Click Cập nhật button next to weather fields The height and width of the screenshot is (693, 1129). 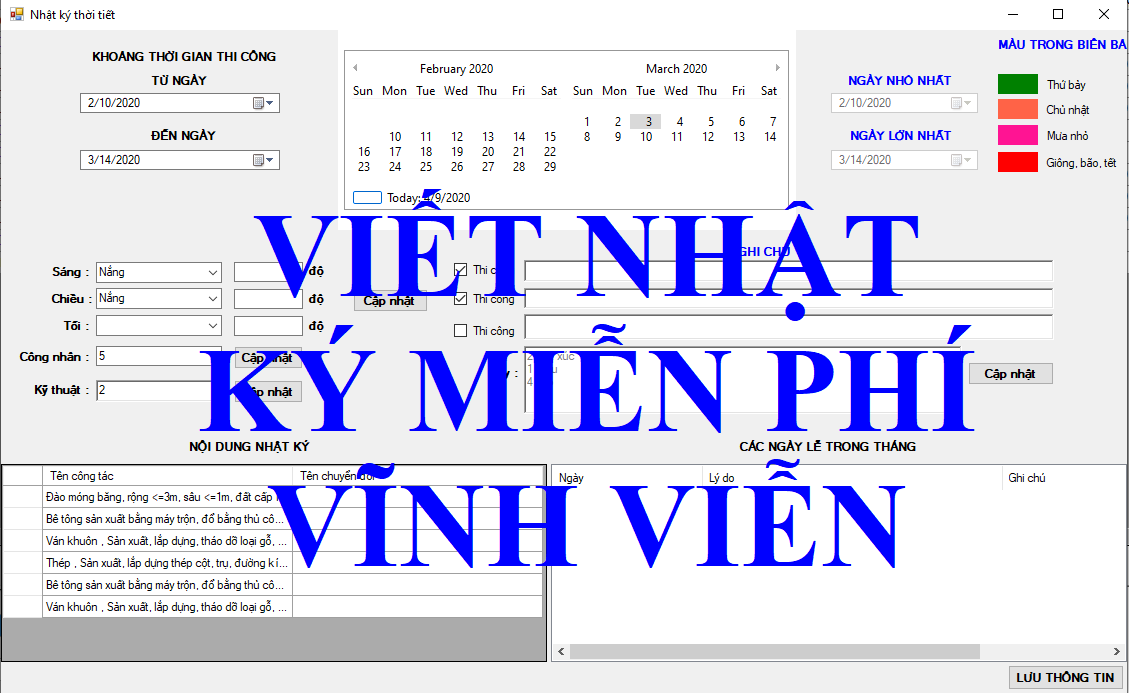pyautogui.click(x=390, y=301)
